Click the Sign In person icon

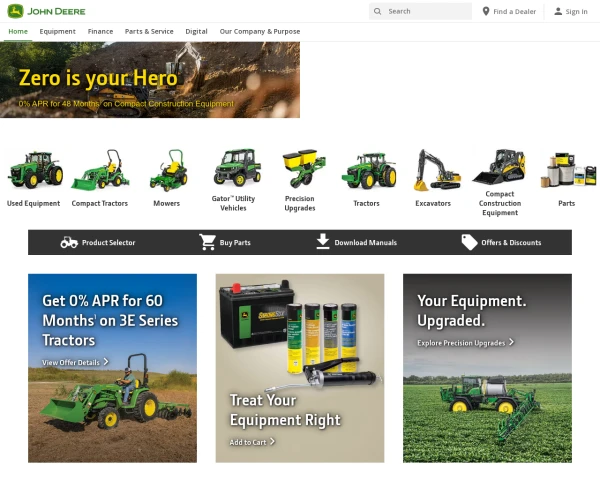[x=558, y=11]
